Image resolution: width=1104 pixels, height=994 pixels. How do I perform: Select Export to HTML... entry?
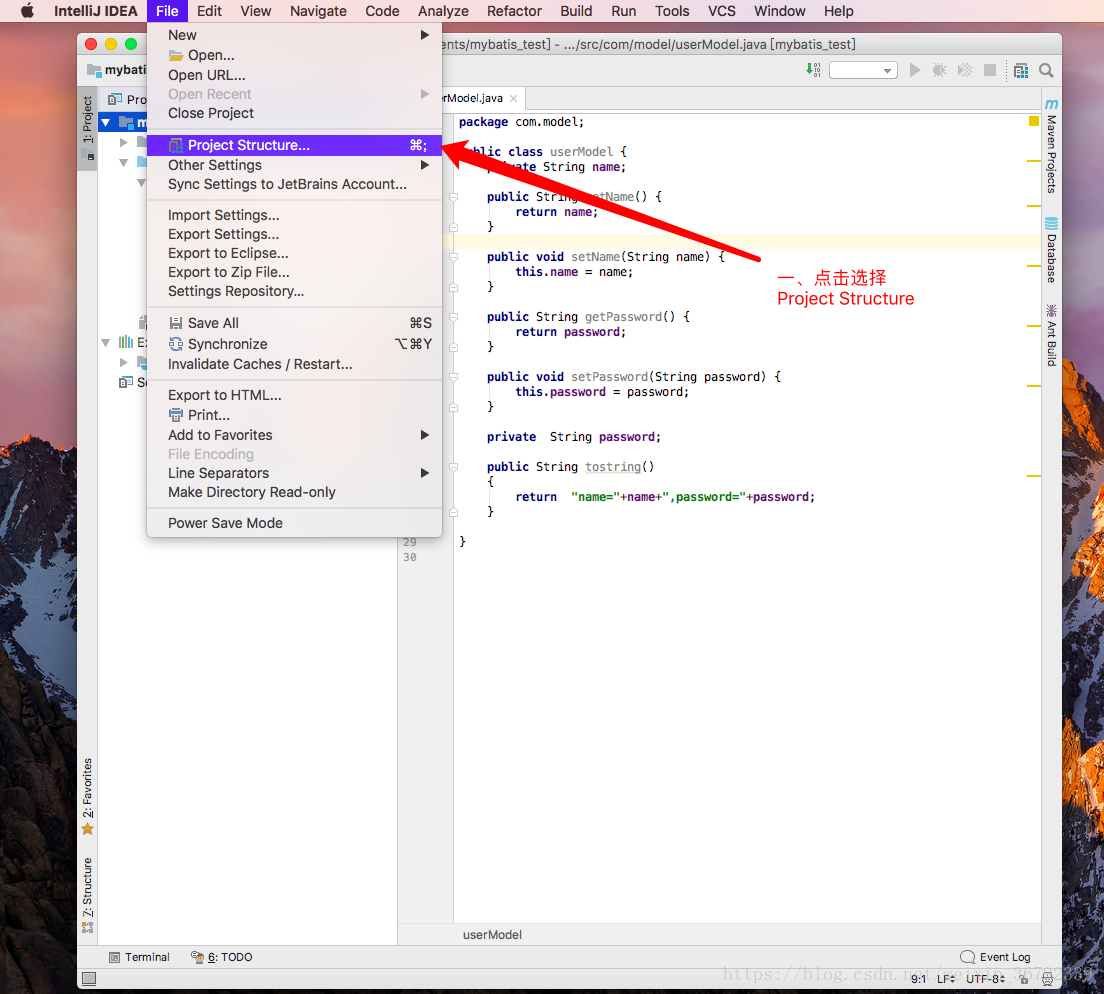click(294, 396)
